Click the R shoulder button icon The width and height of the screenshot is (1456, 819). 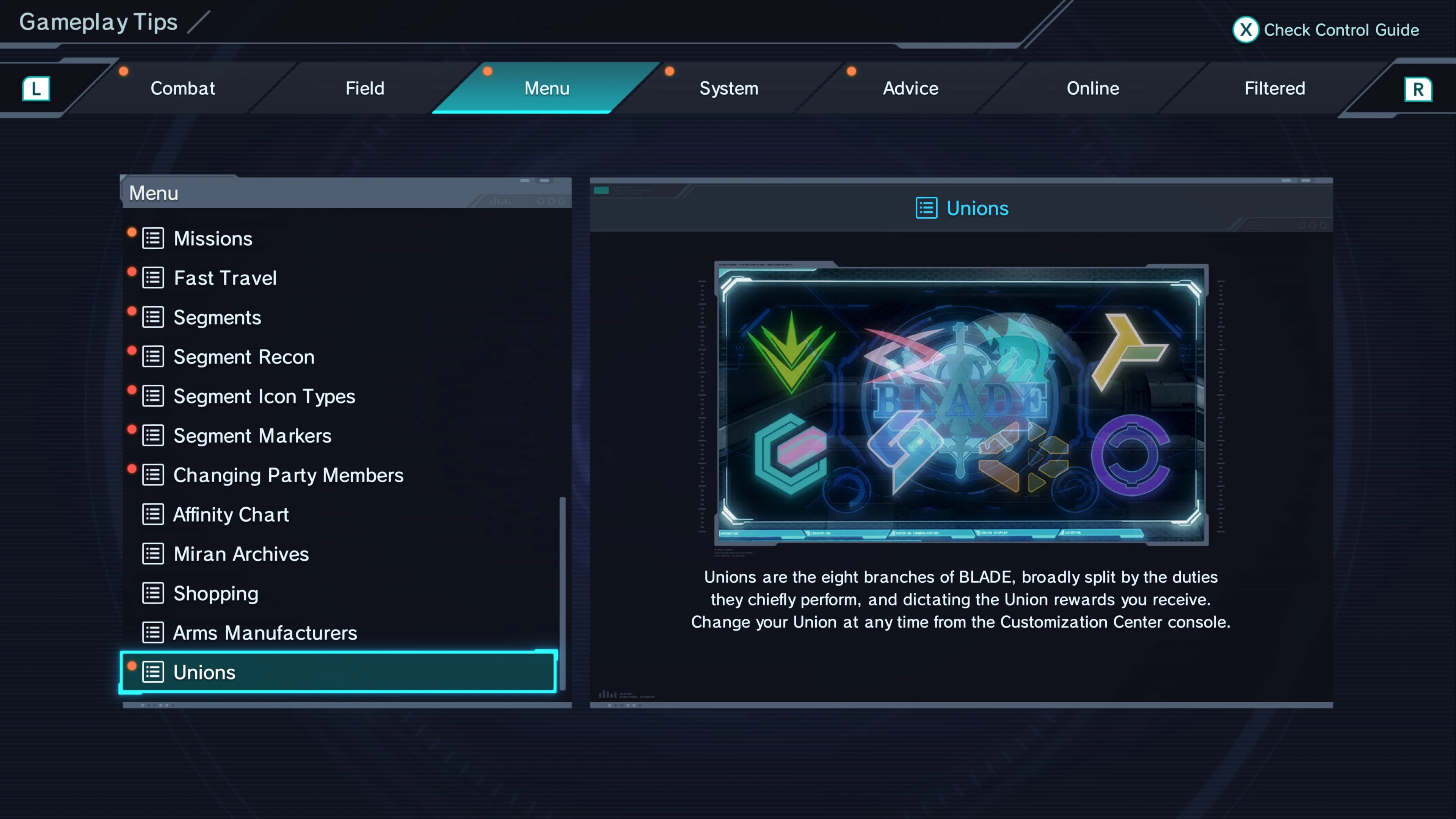(x=1418, y=89)
